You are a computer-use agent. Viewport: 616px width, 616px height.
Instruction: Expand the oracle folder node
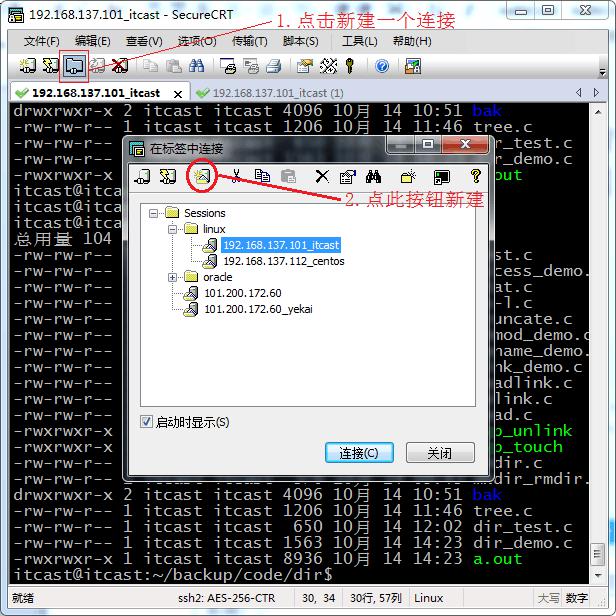pos(172,277)
